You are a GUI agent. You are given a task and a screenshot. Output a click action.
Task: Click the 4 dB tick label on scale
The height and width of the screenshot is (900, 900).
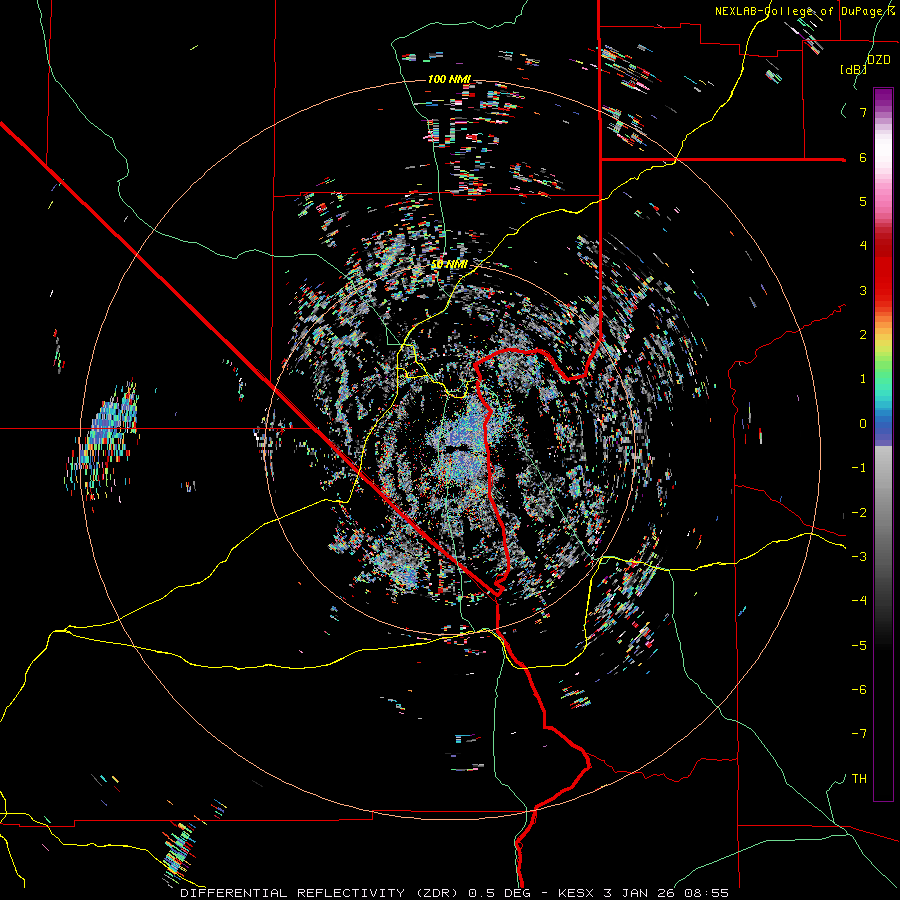863,246
